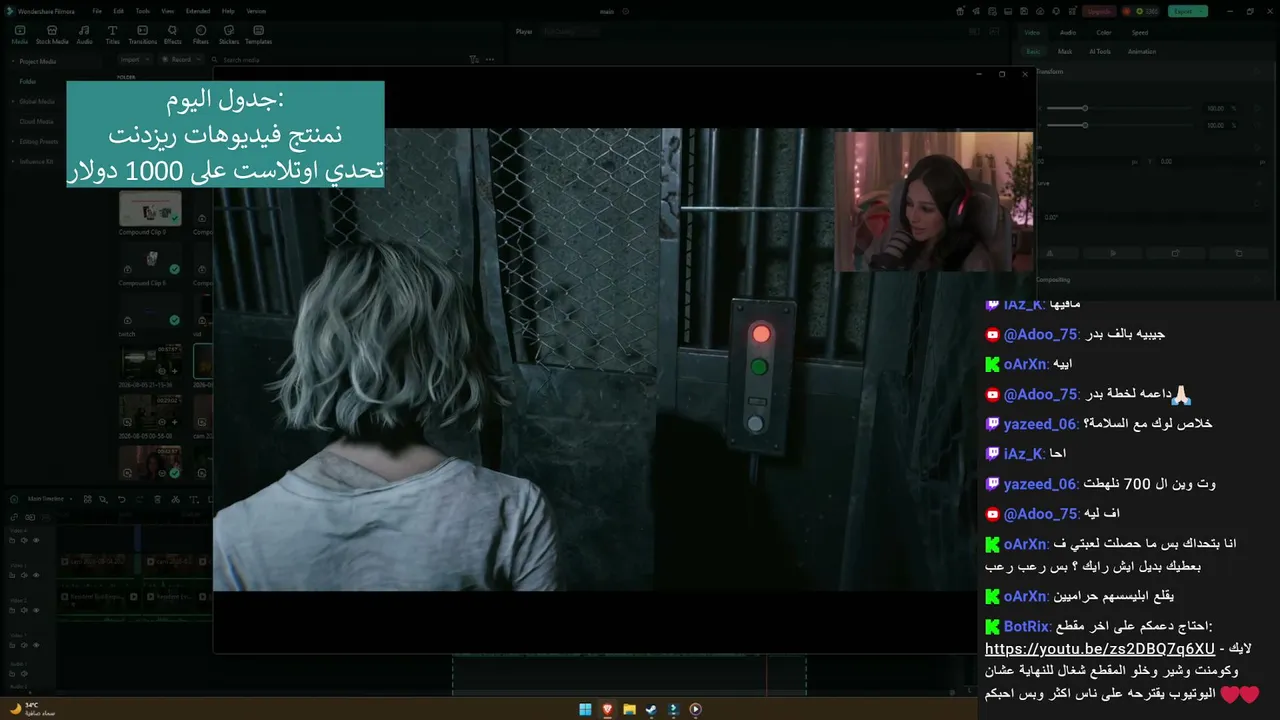The height and width of the screenshot is (720, 1280).
Task: Expand the Project Media tree
Action: click(x=14, y=61)
